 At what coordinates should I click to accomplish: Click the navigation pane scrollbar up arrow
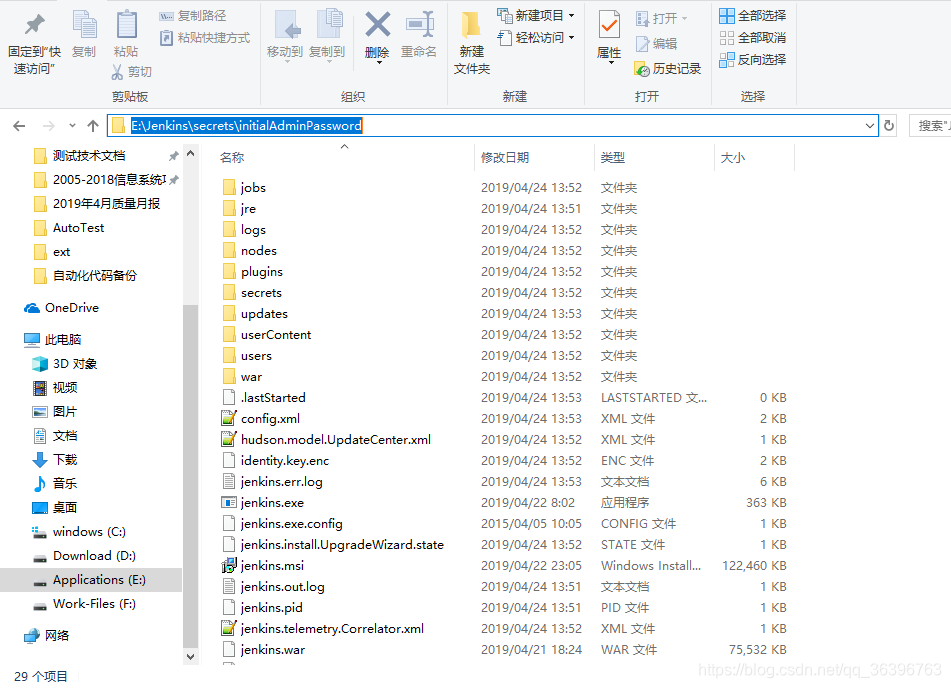tap(190, 153)
